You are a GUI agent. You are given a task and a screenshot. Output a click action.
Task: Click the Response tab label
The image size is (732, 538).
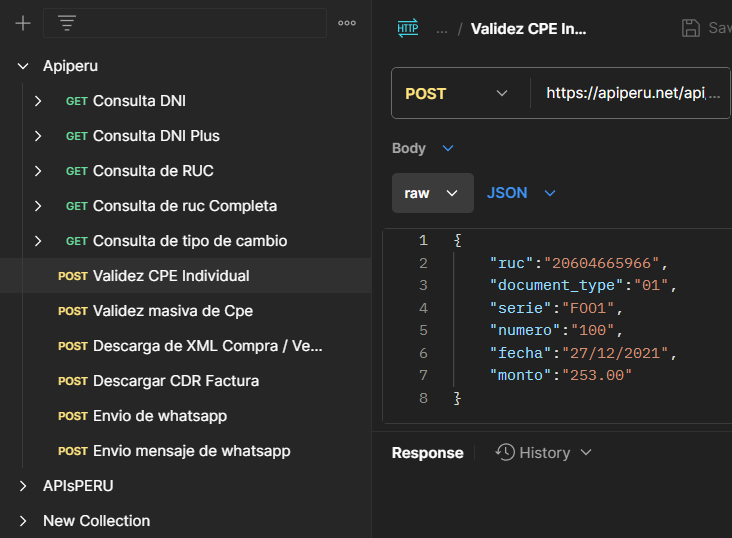427,453
